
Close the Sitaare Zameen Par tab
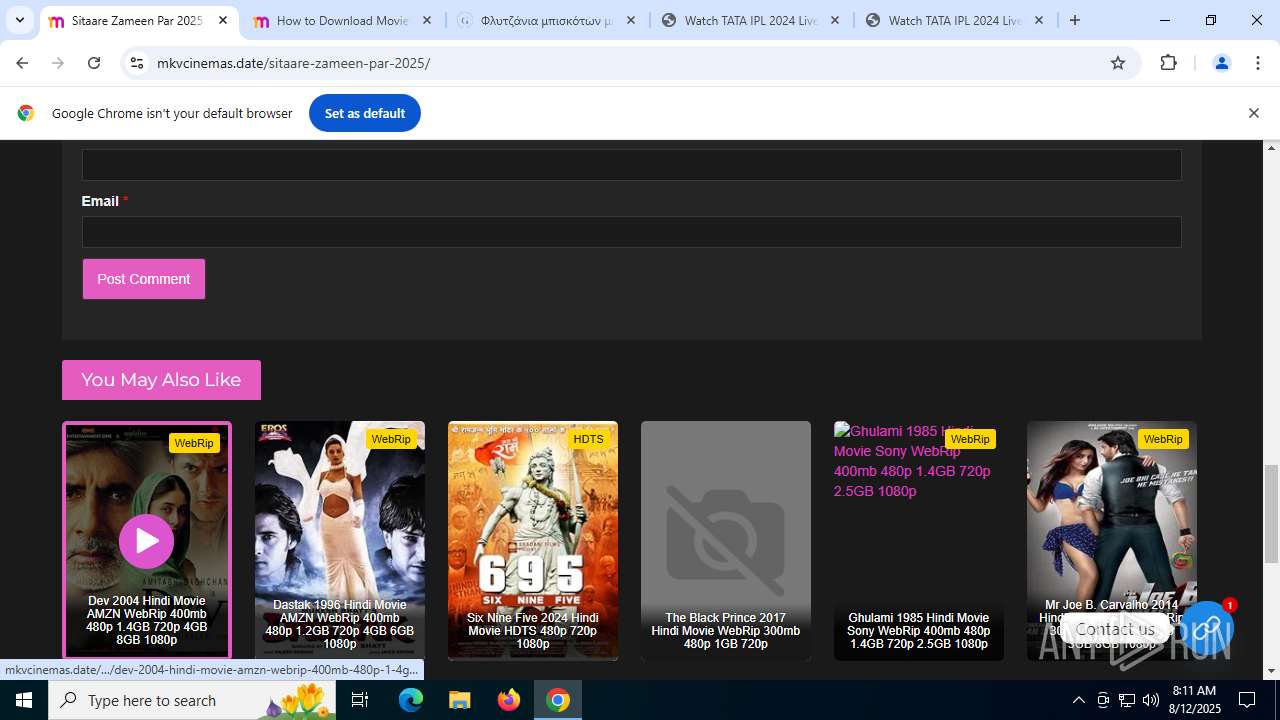[x=223, y=20]
